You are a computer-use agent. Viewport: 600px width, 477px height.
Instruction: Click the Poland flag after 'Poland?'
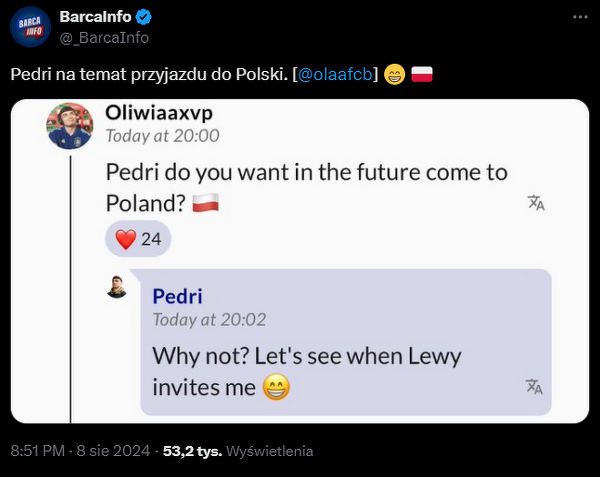tap(205, 203)
